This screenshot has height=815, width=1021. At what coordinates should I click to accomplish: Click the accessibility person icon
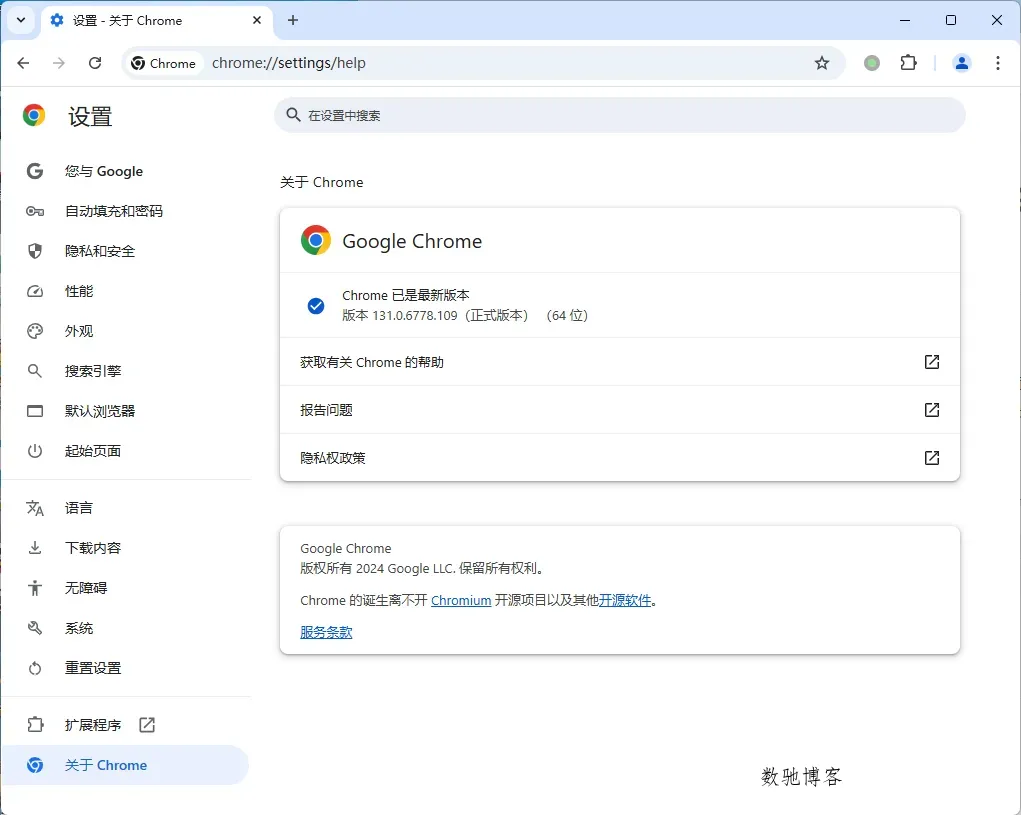point(35,588)
